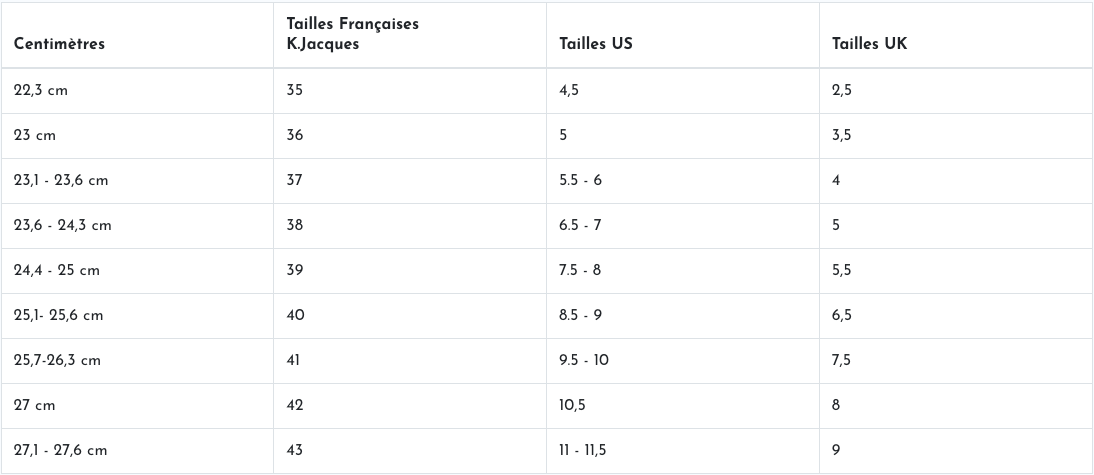The width and height of the screenshot is (1094, 475).
Task: Click the Tailles Françaises K.Jacques header
Action: click(x=352, y=34)
